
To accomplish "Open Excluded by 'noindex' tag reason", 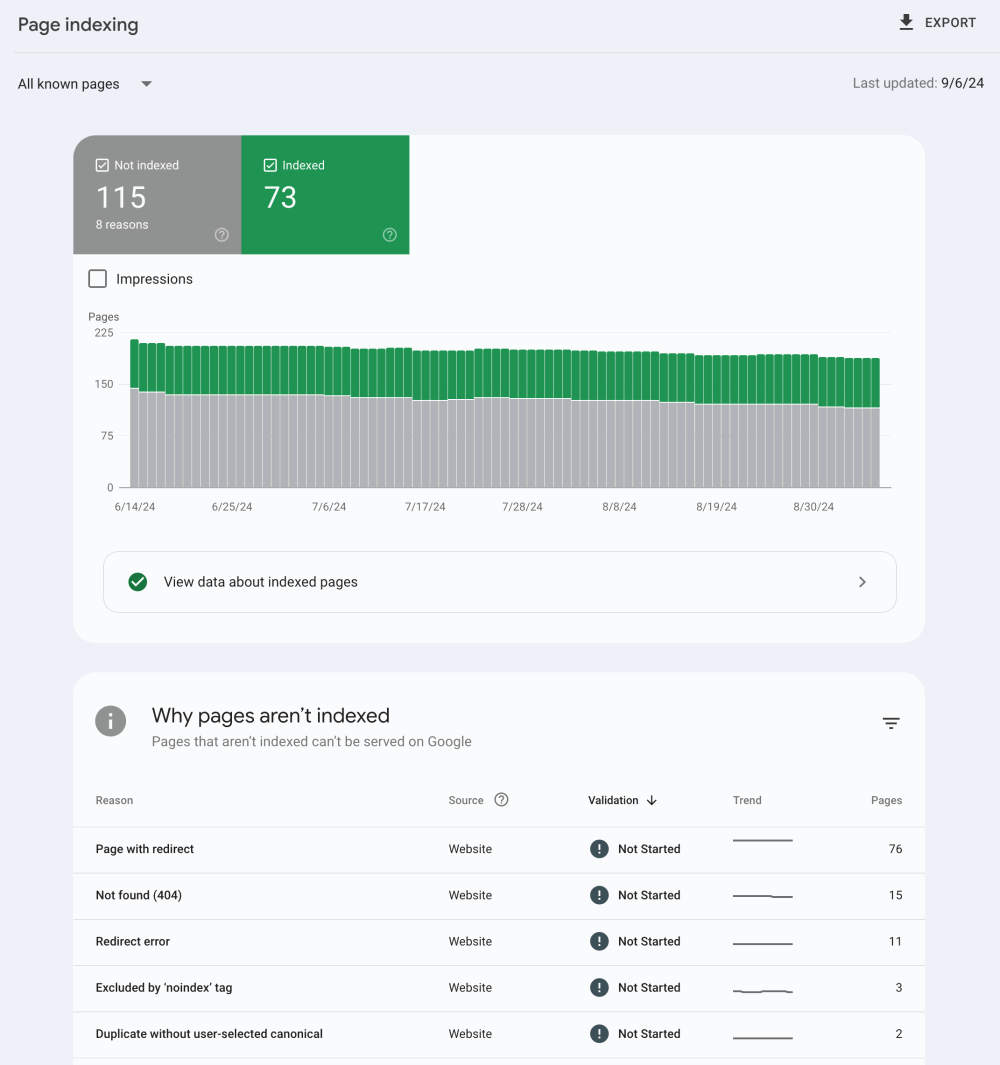I will click(x=164, y=988).
